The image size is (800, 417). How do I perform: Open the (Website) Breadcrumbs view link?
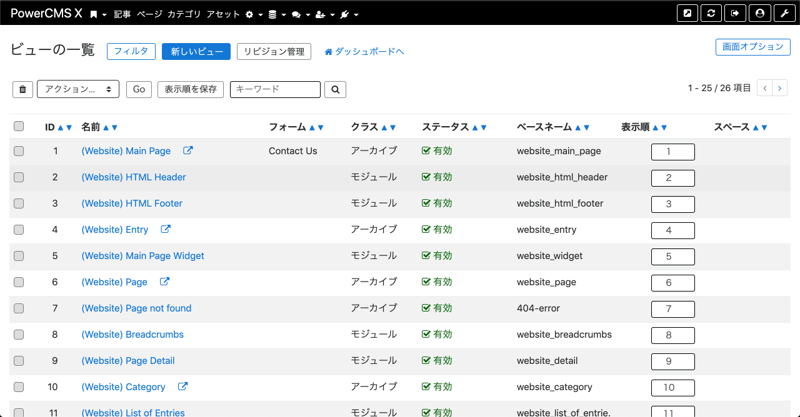(132, 334)
